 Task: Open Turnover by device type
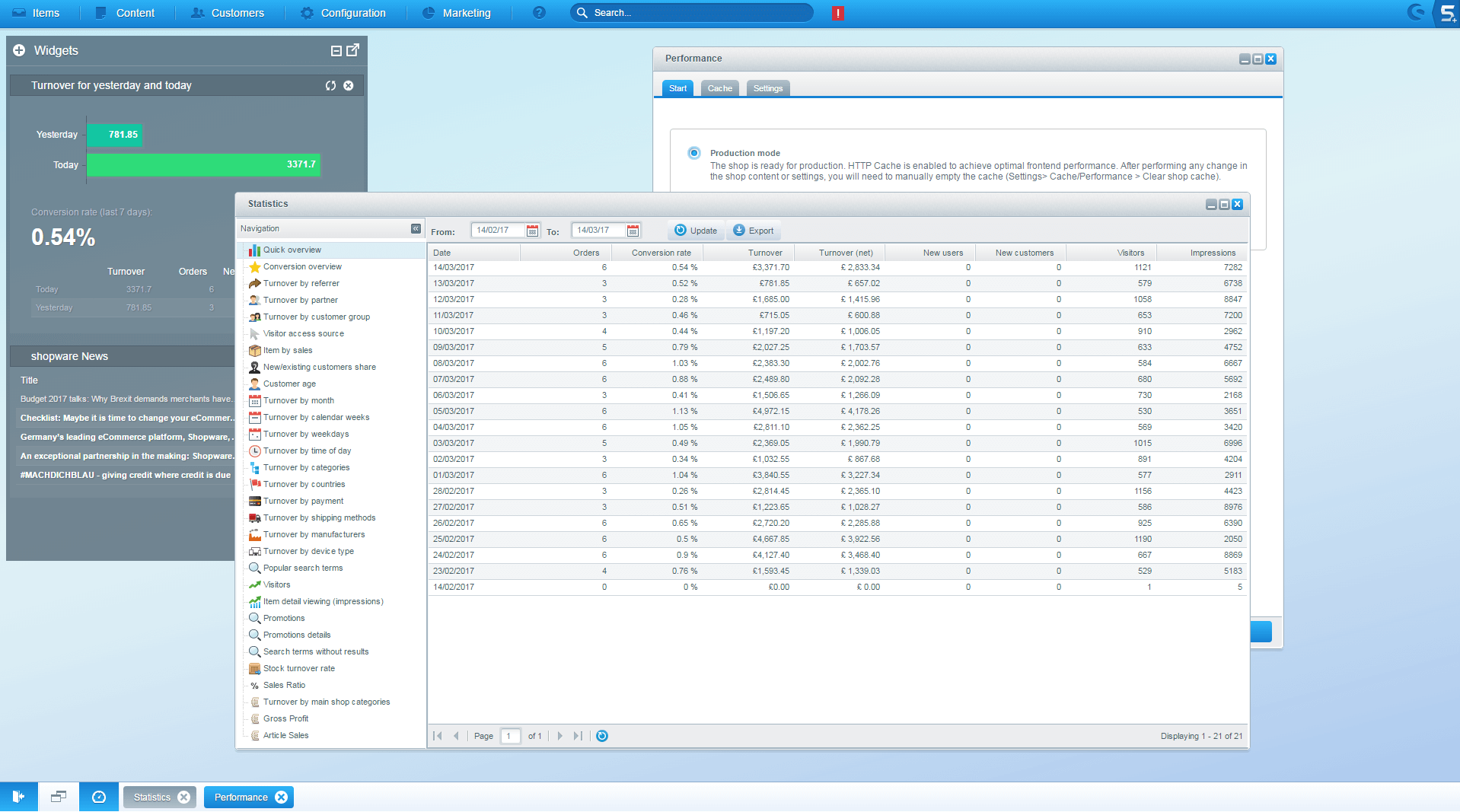308,551
